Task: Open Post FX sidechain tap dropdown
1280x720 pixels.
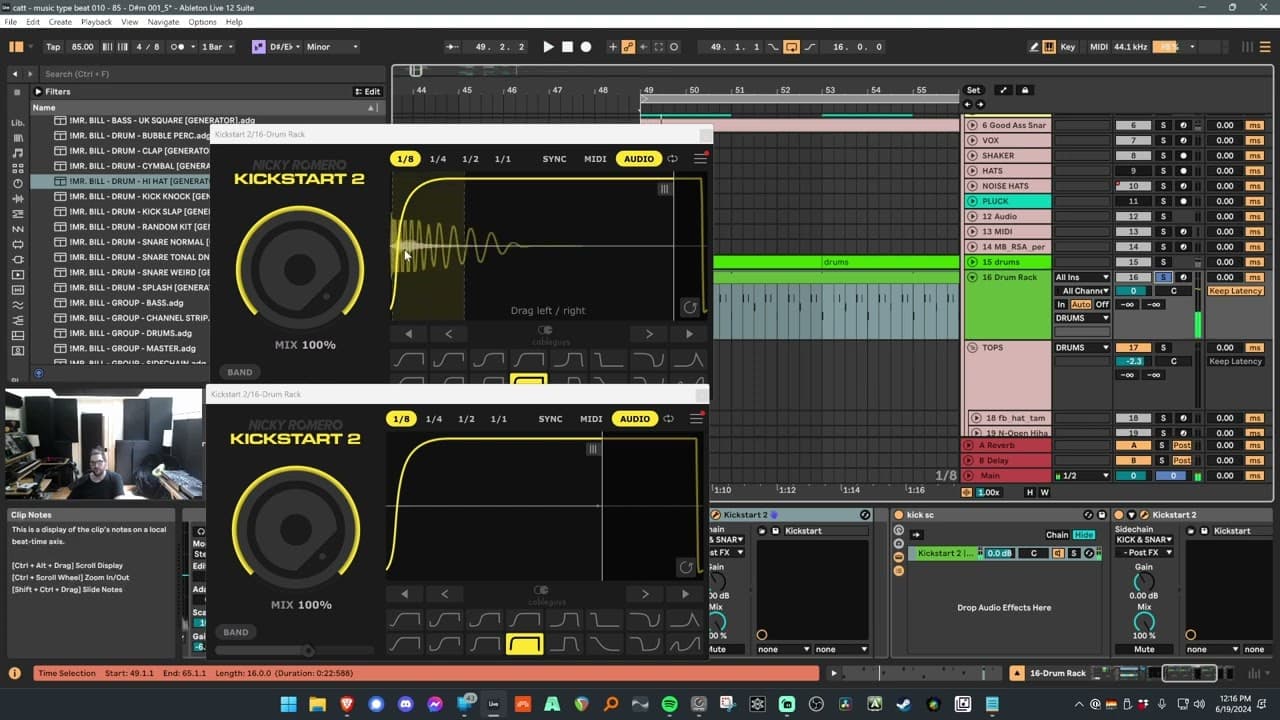Action: (x=1144, y=552)
